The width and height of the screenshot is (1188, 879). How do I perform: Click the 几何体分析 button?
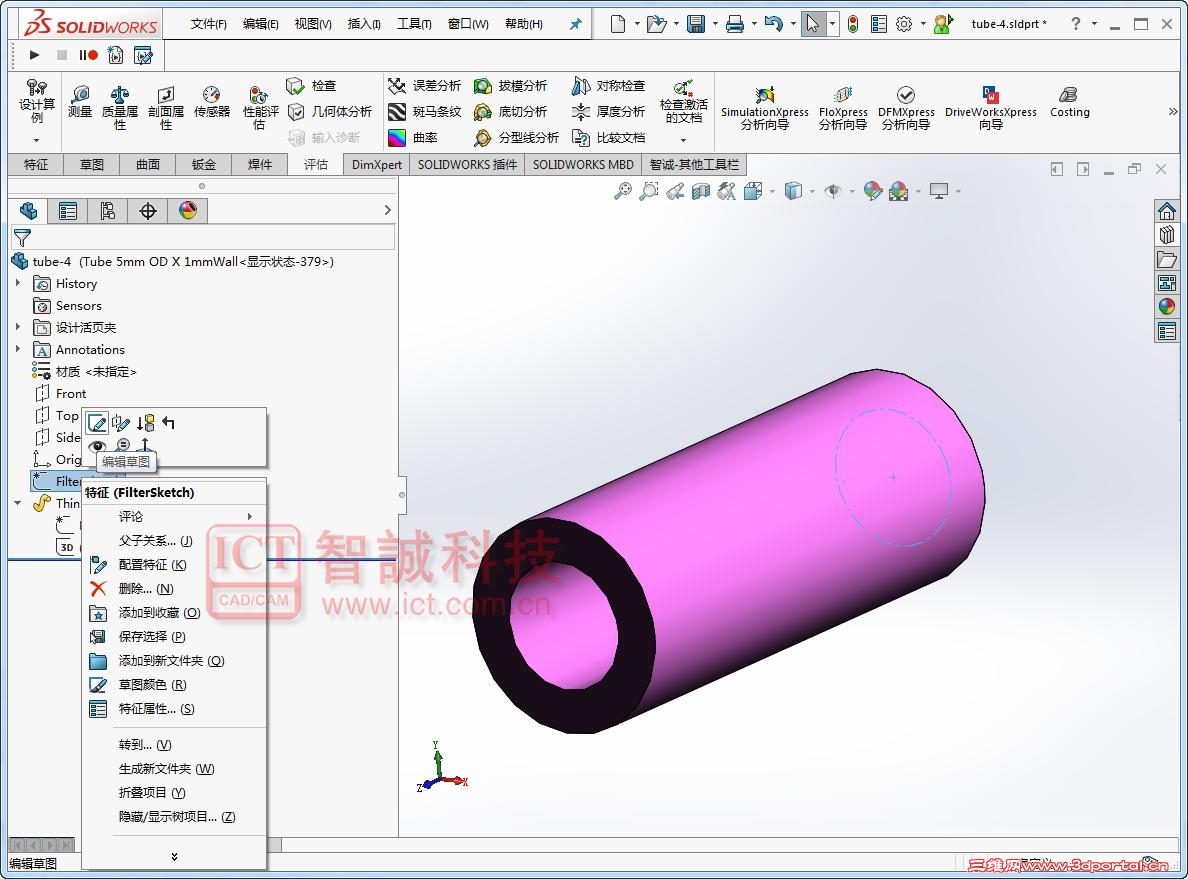[330, 111]
